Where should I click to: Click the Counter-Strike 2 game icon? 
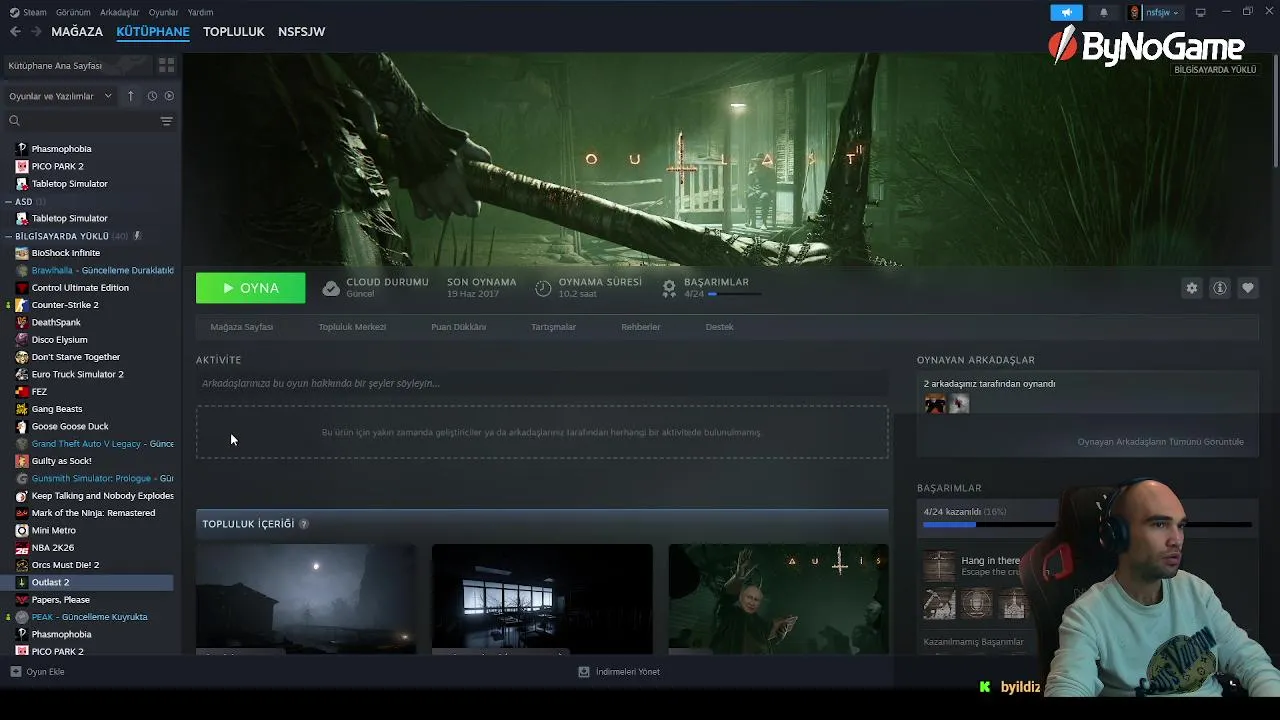coord(22,305)
